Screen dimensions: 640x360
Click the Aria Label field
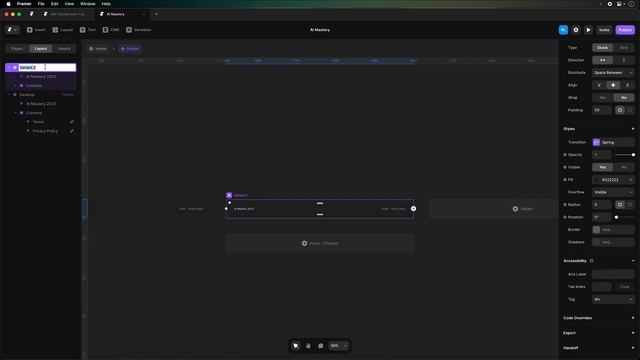pos(613,274)
